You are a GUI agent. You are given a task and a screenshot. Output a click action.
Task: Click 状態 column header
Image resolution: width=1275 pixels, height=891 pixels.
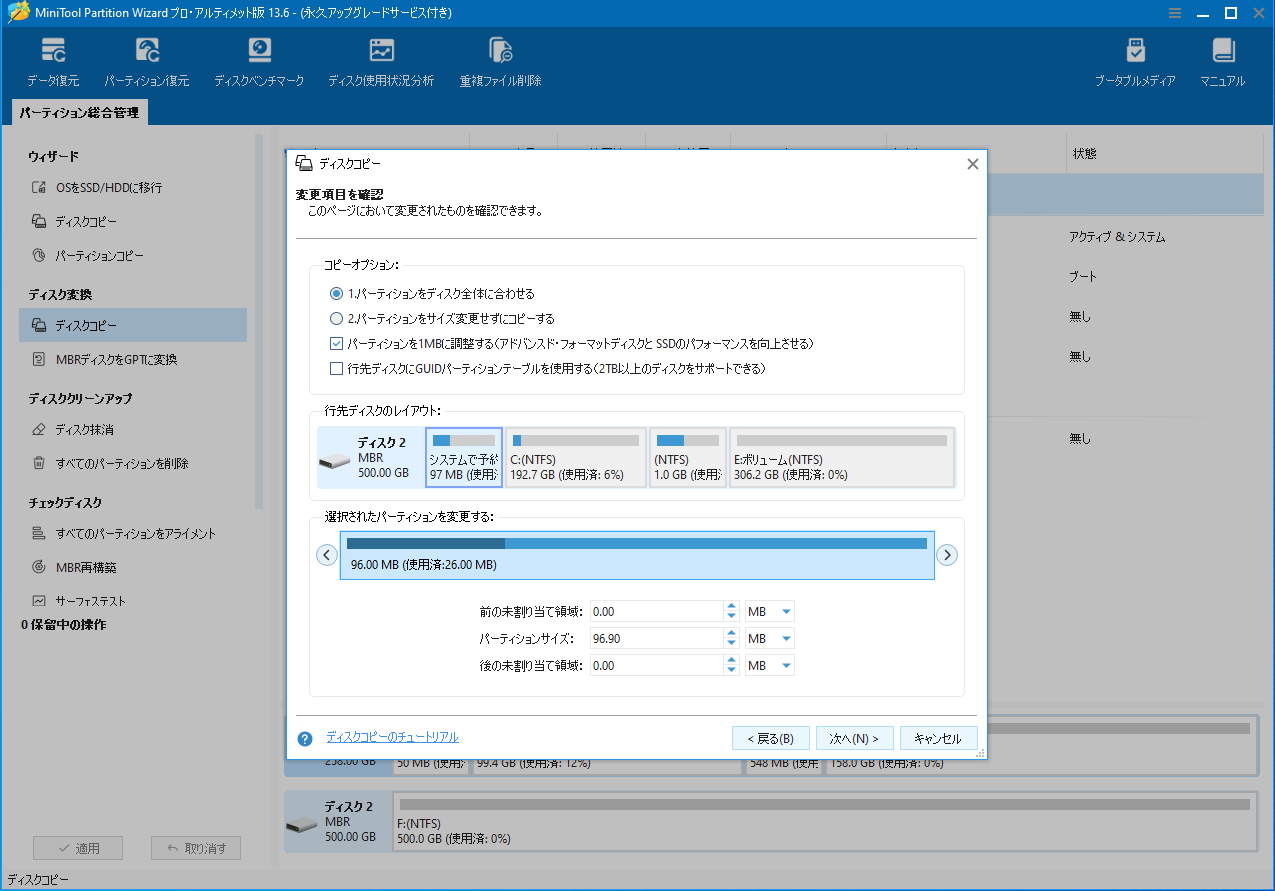point(1084,154)
